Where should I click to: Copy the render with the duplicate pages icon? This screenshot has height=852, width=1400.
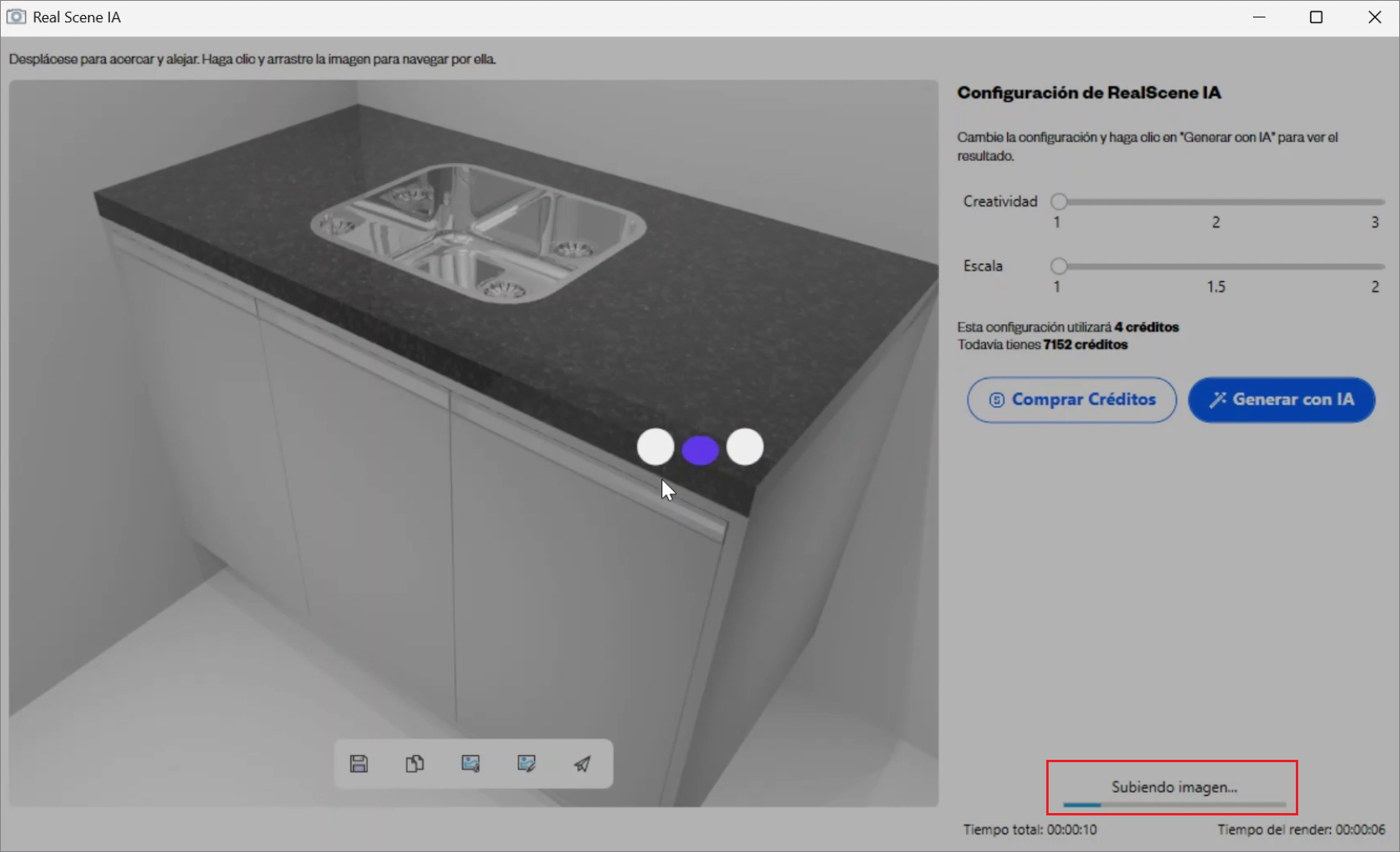pos(414,764)
